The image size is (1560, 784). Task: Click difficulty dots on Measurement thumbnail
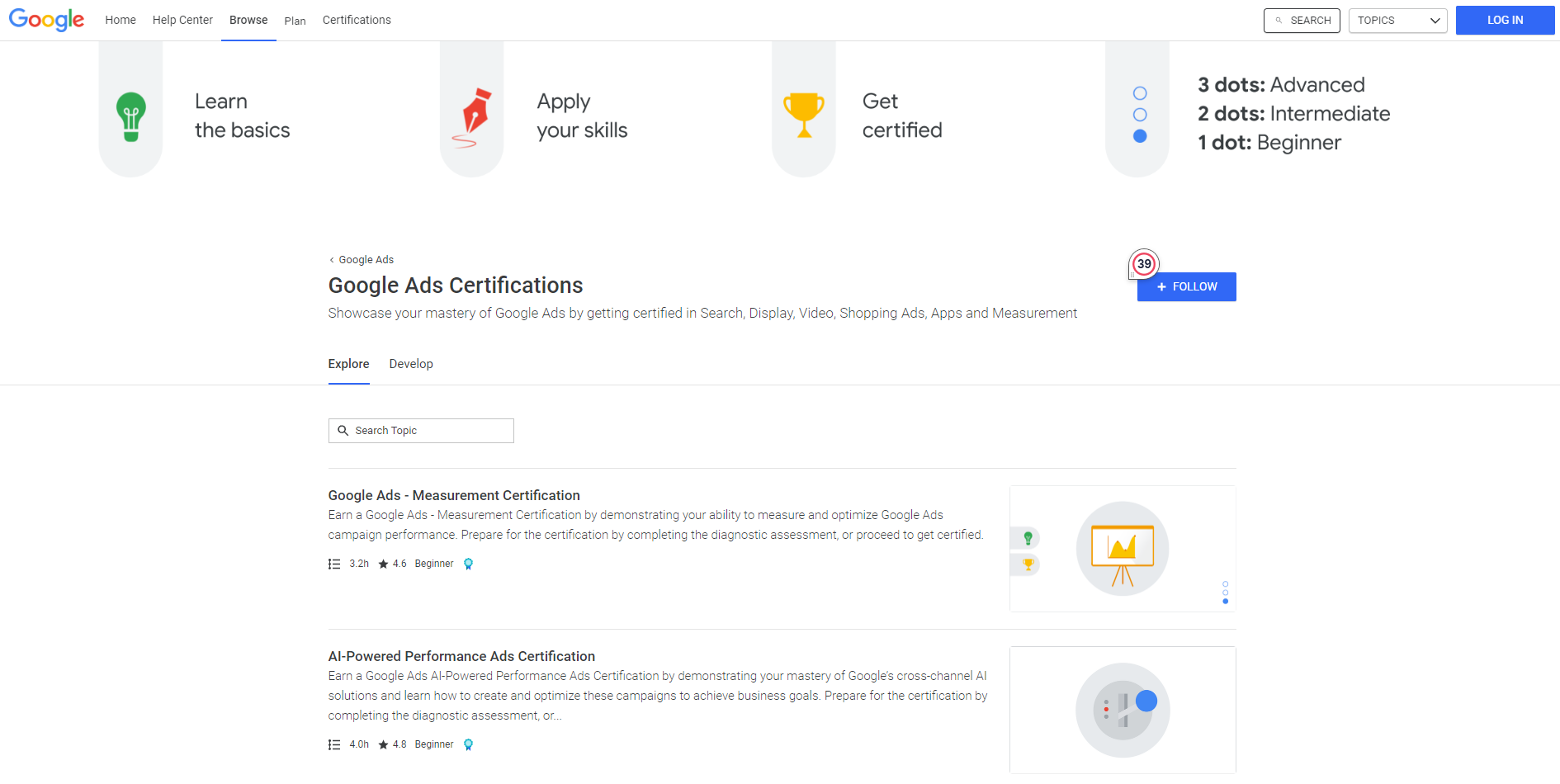(1225, 593)
